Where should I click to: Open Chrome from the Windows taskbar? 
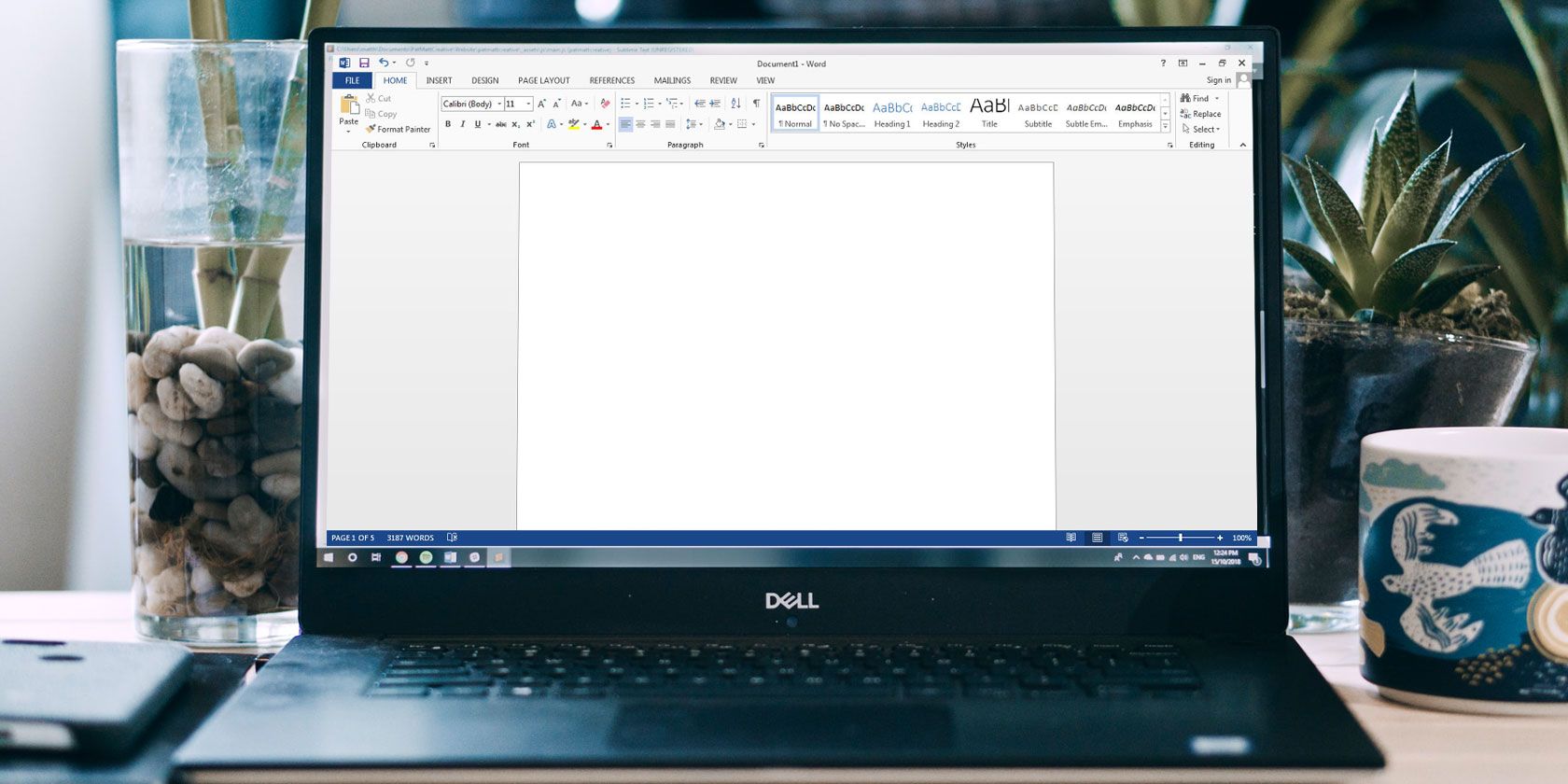click(401, 557)
